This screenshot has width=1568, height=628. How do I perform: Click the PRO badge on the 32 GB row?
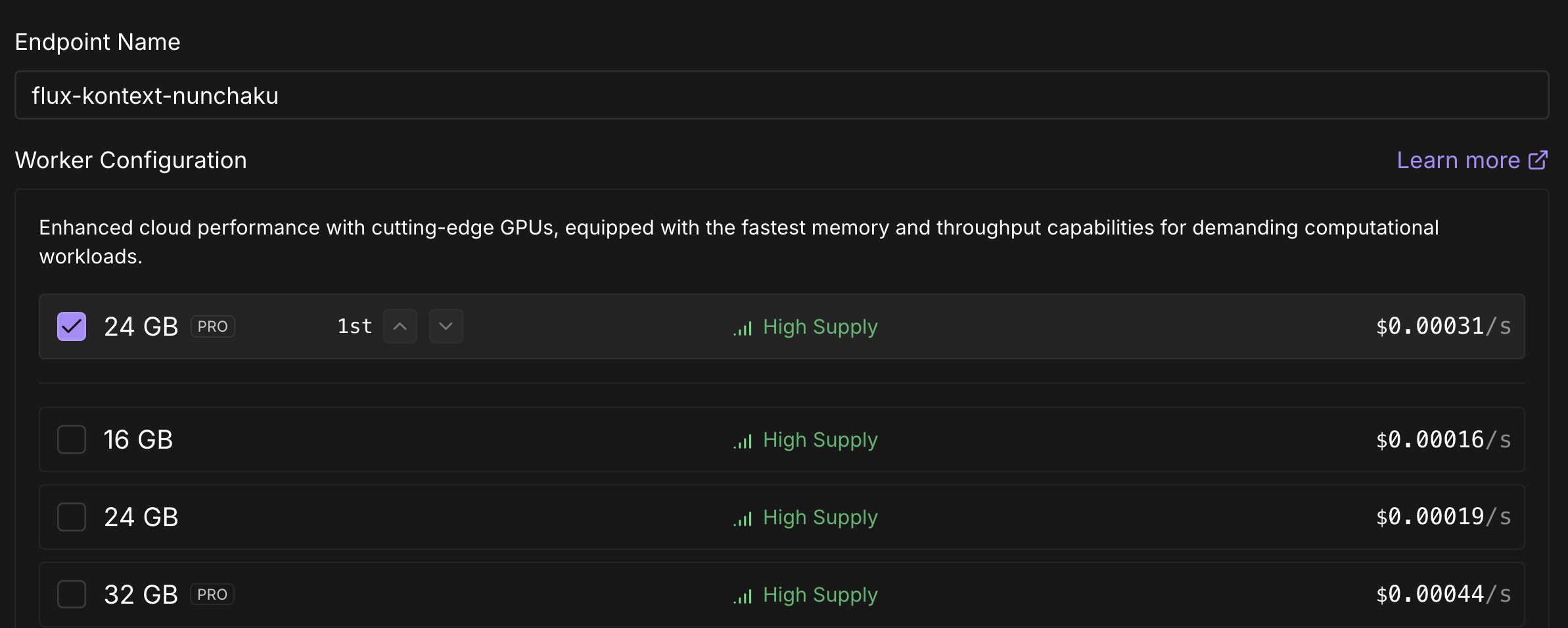(212, 594)
